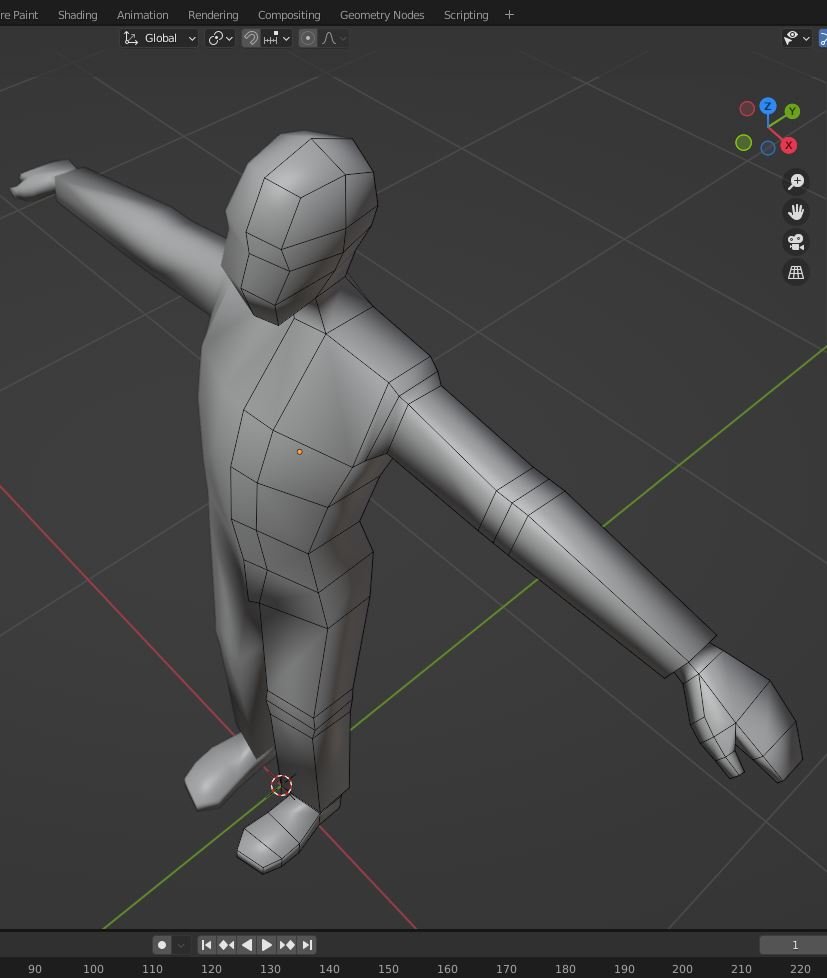The height and width of the screenshot is (978, 827).
Task: Click the current frame field showing 1
Action: pos(793,945)
